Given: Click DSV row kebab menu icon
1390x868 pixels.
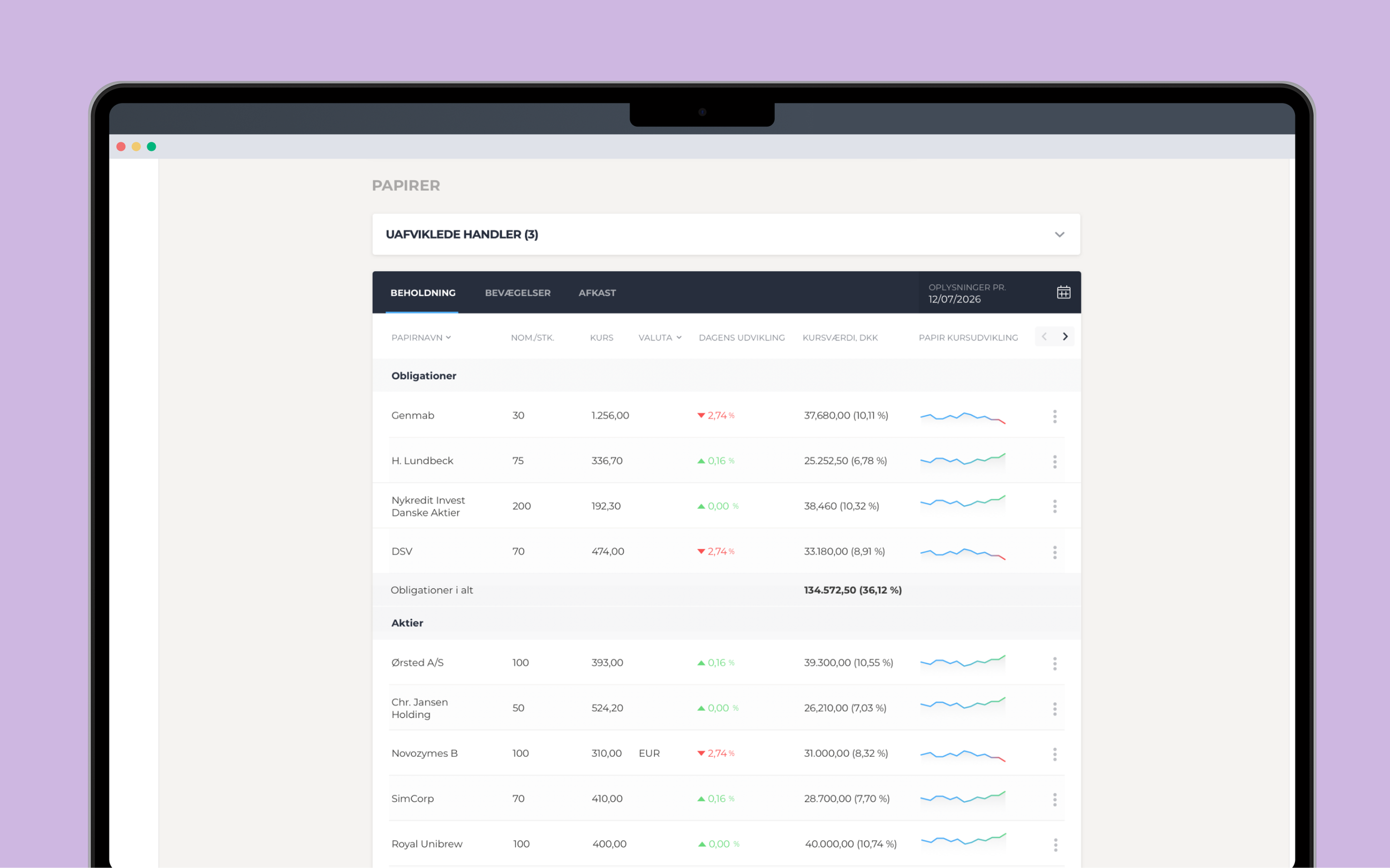Looking at the screenshot, I should tap(1054, 552).
